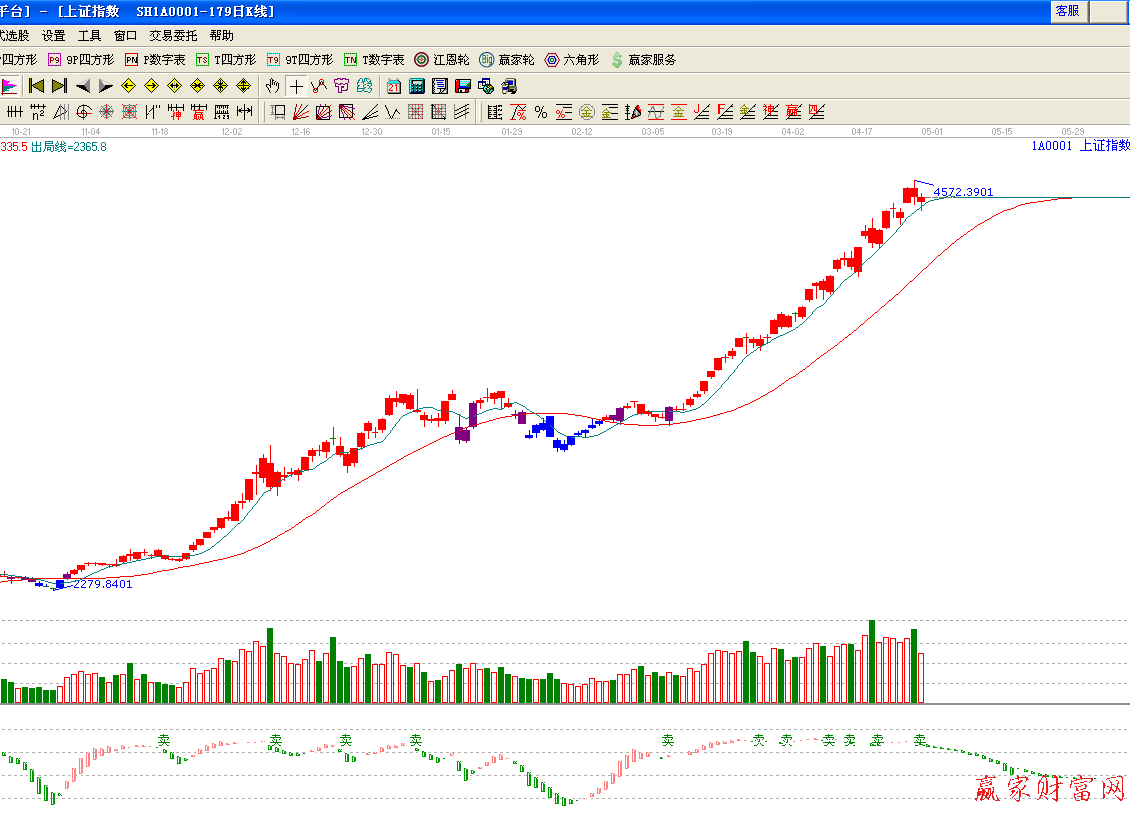Image resolution: width=1130 pixels, height=813 pixels.
Task: Open the 六角形 hexagon tool
Action: coord(572,60)
